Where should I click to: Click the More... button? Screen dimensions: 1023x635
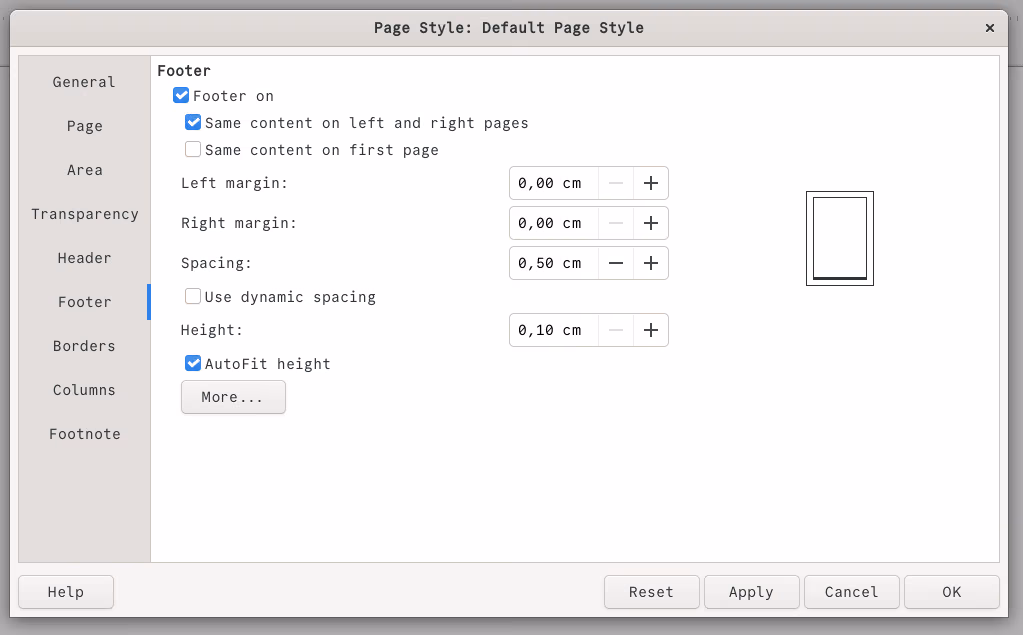tap(233, 397)
